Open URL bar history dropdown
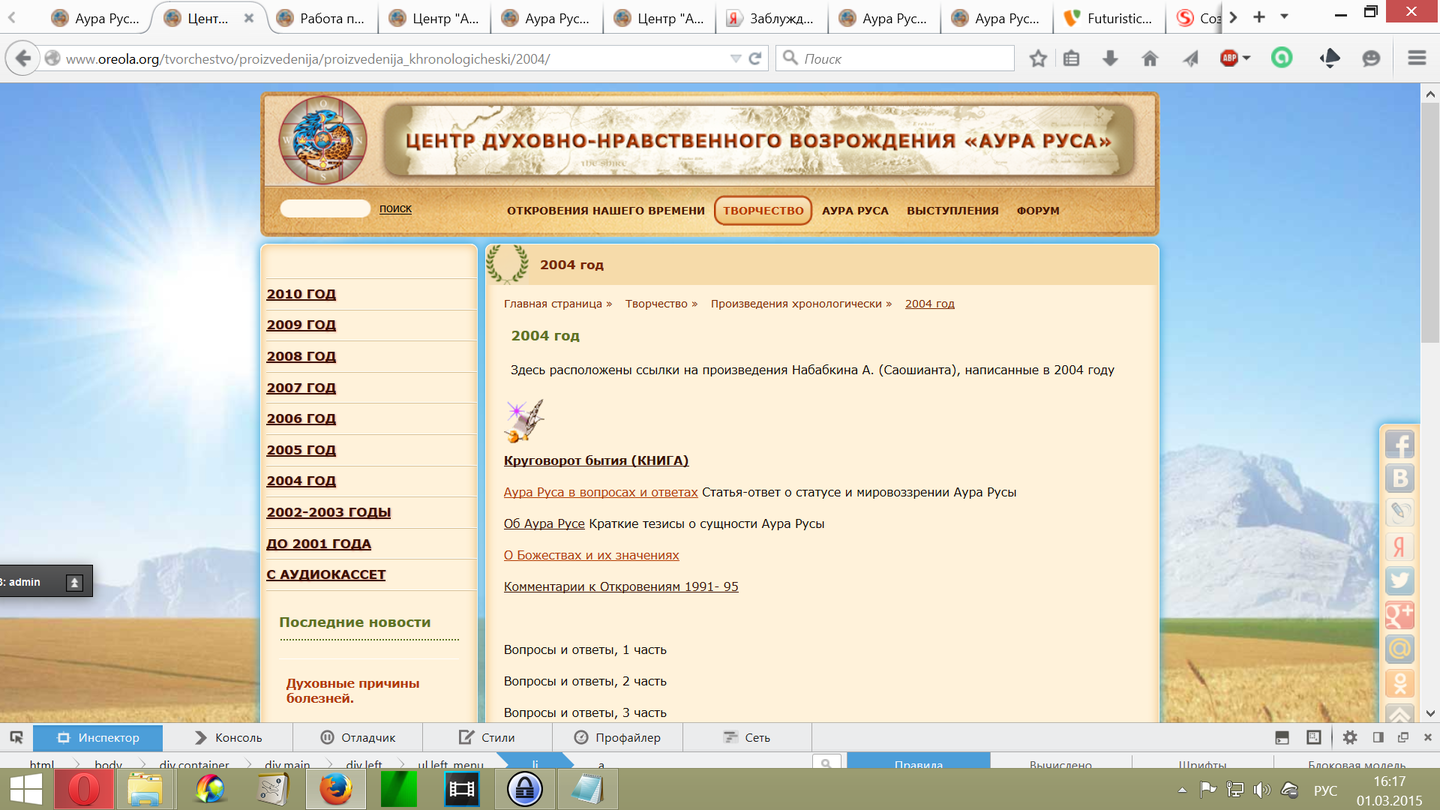 click(736, 59)
